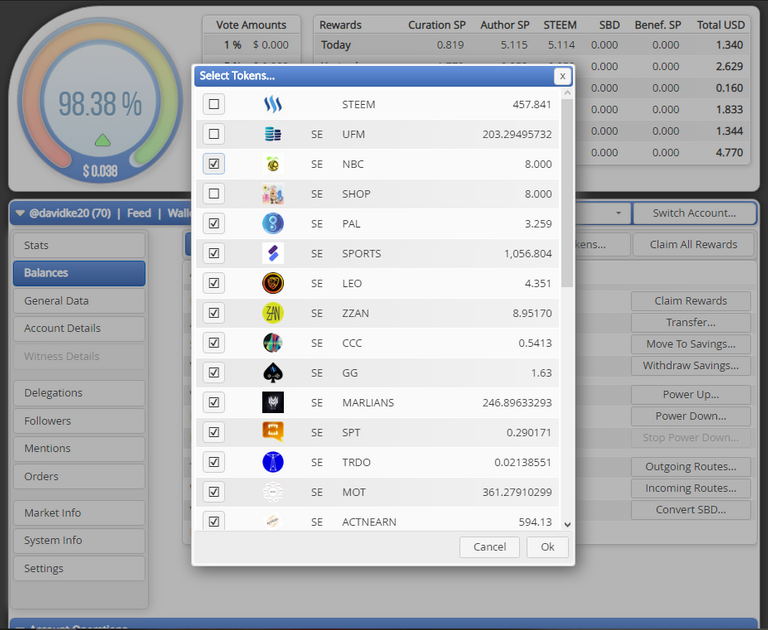Click the green voting power triangle indicator
The width and height of the screenshot is (768, 630).
(x=102, y=140)
